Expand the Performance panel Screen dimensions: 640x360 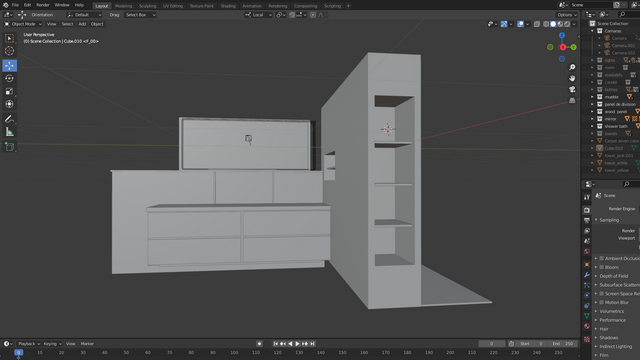[596, 320]
